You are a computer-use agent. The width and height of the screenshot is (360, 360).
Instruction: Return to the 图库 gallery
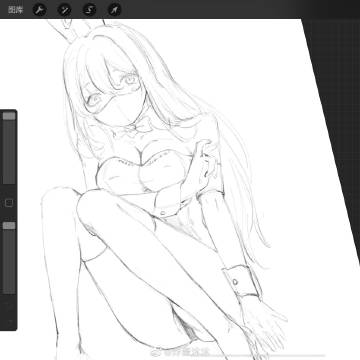[15, 10]
